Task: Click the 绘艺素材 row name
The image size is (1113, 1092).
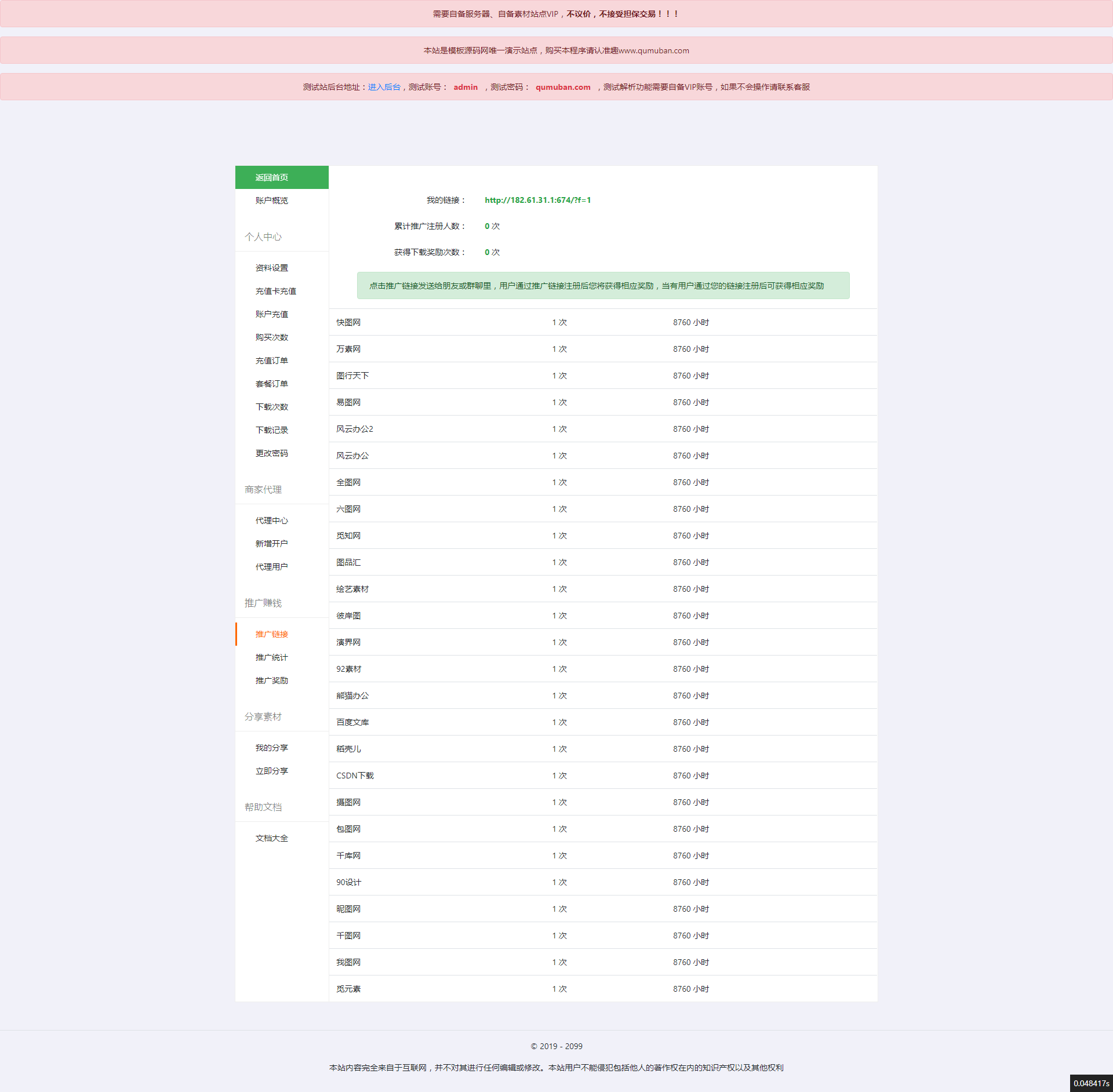Action: click(x=352, y=589)
